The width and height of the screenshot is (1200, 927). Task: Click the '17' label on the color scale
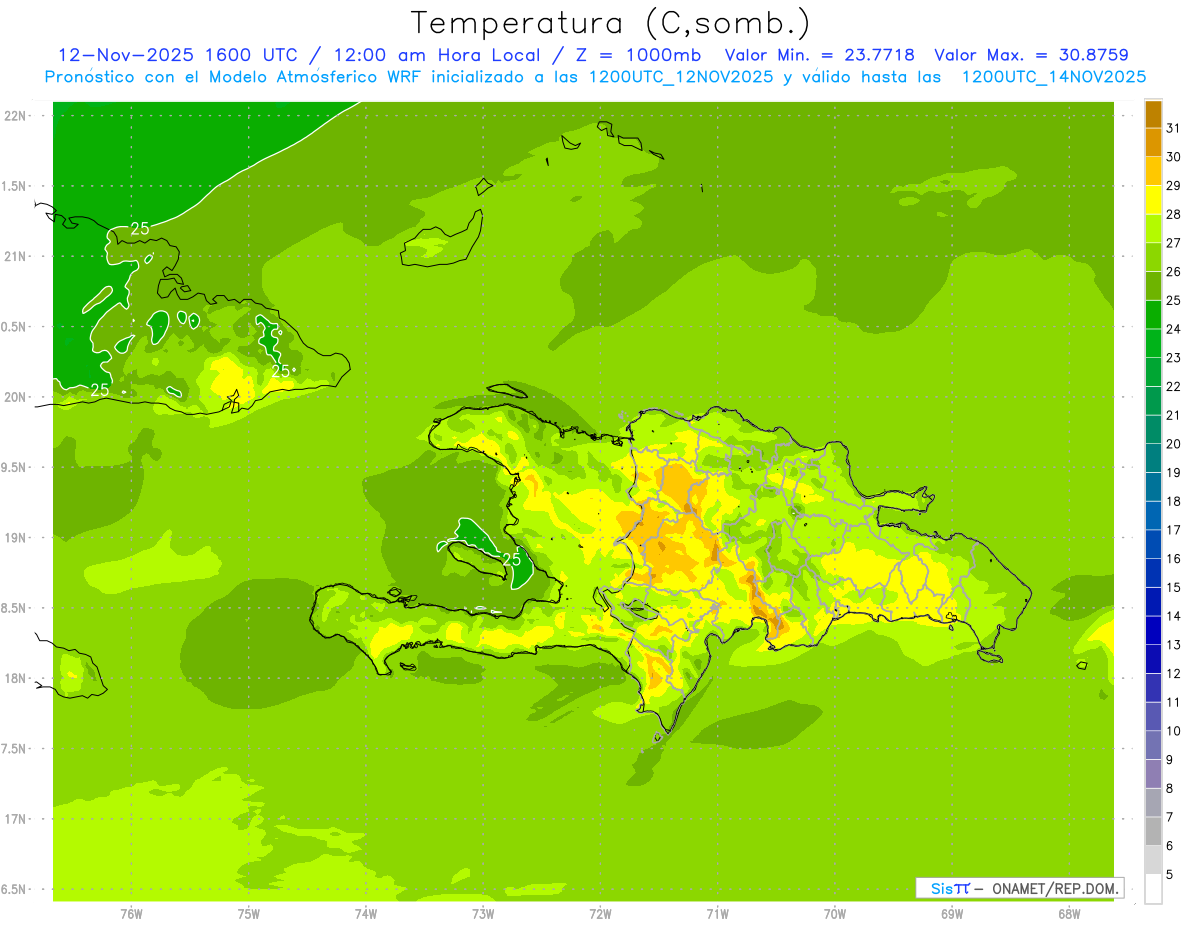[x=1174, y=530]
